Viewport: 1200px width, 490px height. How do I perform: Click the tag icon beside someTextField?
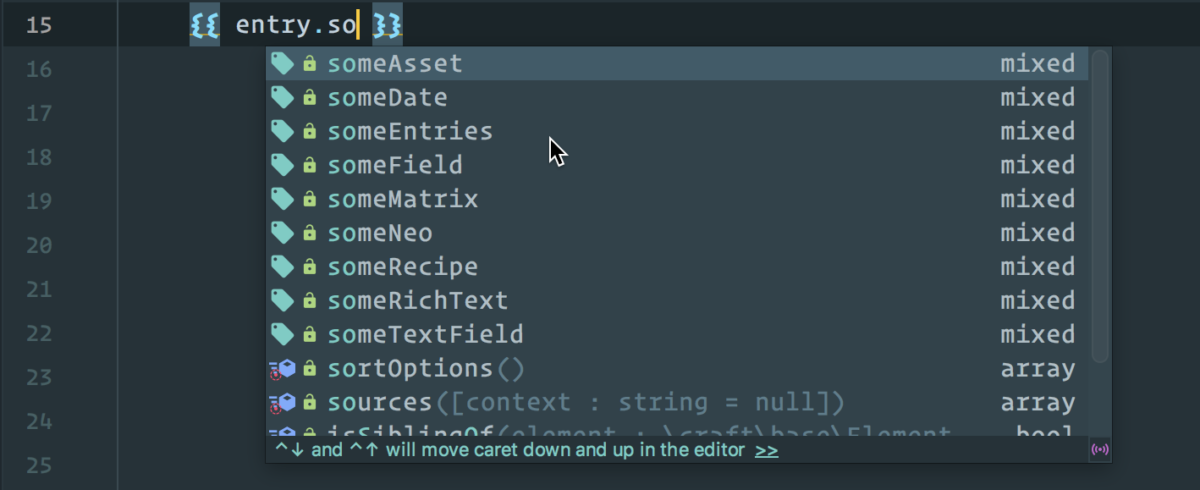click(x=282, y=335)
